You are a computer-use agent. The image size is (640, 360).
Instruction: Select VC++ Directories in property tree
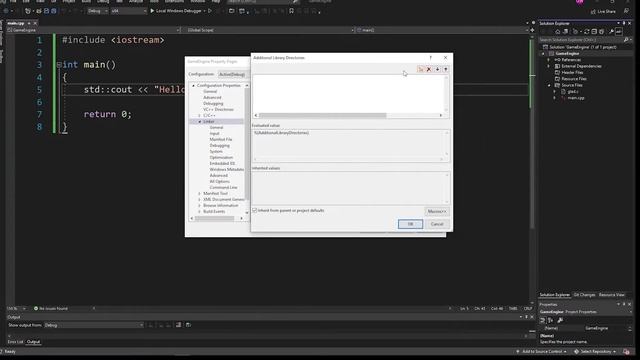[x=218, y=109]
